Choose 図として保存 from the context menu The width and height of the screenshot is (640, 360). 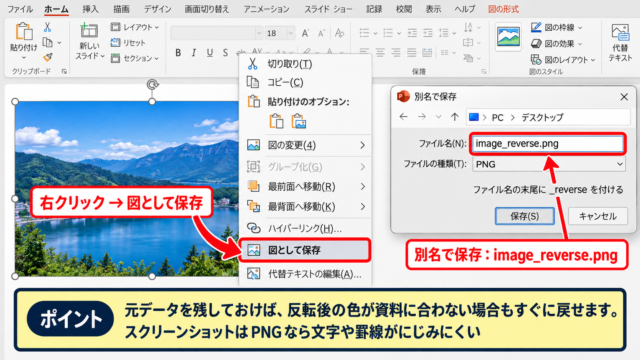click(305, 250)
